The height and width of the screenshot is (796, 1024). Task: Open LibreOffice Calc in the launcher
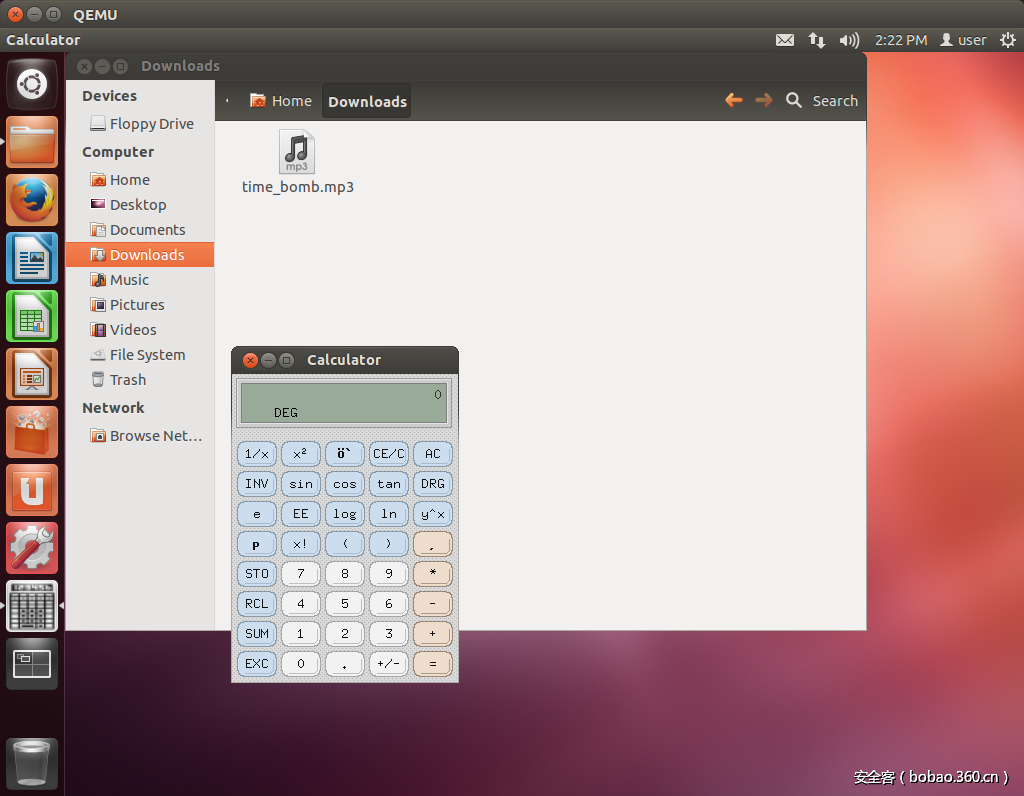click(x=33, y=316)
